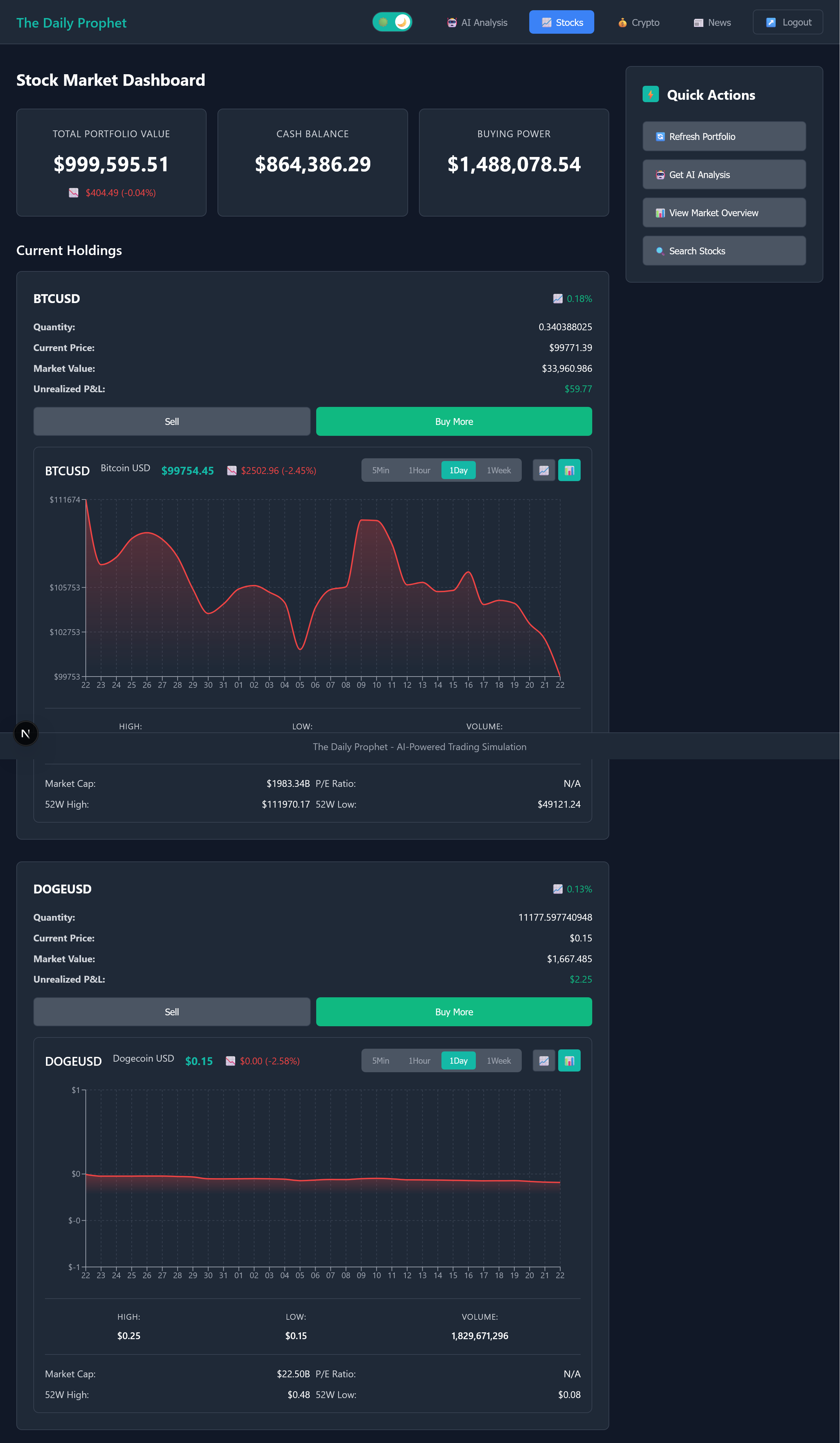Click Search Stocks quick action
The height and width of the screenshot is (1443, 840).
(x=724, y=251)
